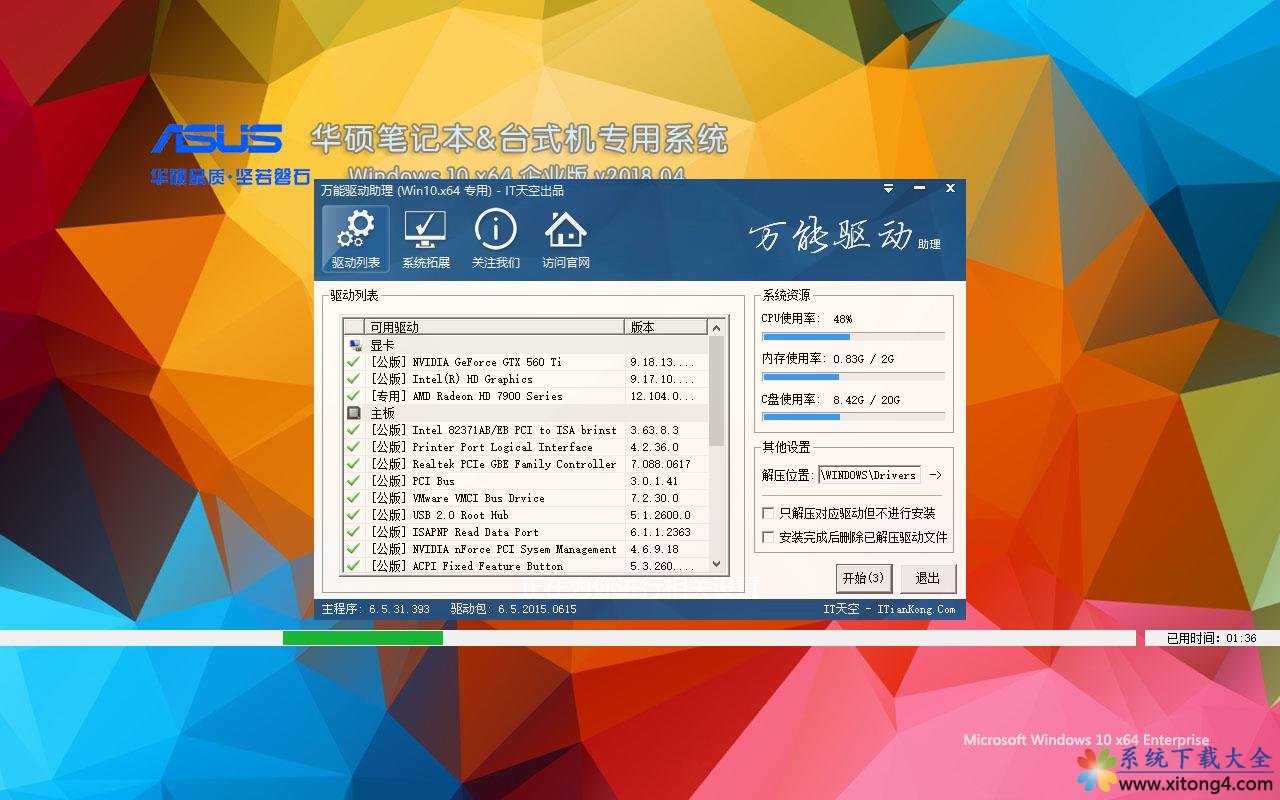Click the driver list vertical scrollbar thumb
Screen dimensions: 1280x800
pyautogui.click(x=716, y=390)
